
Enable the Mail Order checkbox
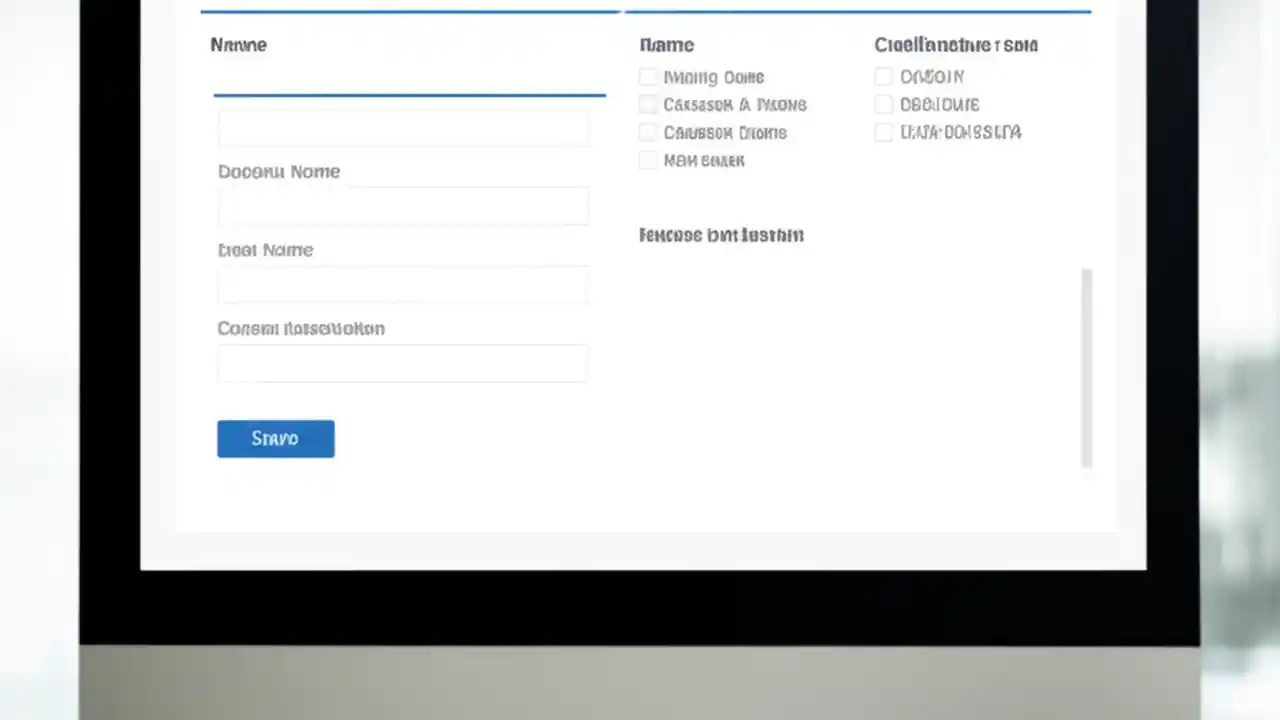pyautogui.click(x=648, y=160)
